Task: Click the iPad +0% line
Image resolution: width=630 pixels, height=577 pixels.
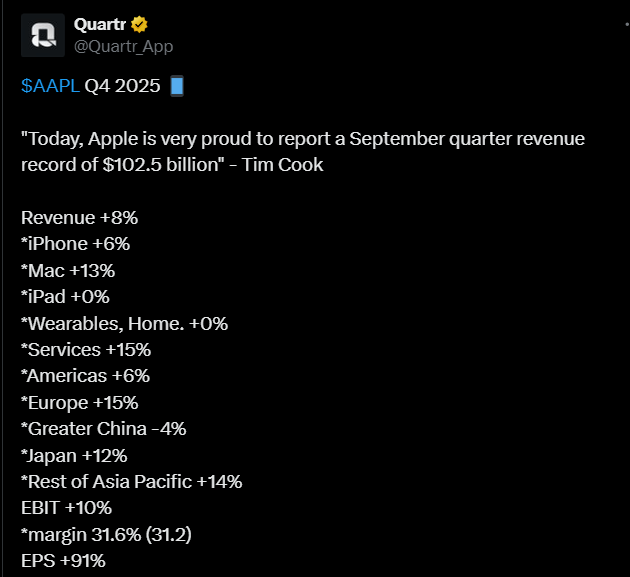Action: (x=65, y=296)
